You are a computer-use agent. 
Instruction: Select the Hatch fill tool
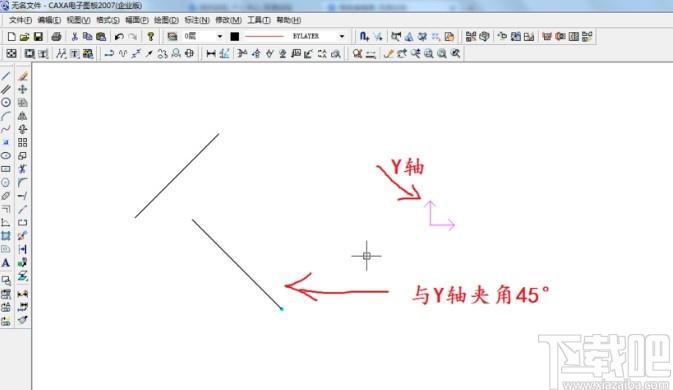point(6,236)
